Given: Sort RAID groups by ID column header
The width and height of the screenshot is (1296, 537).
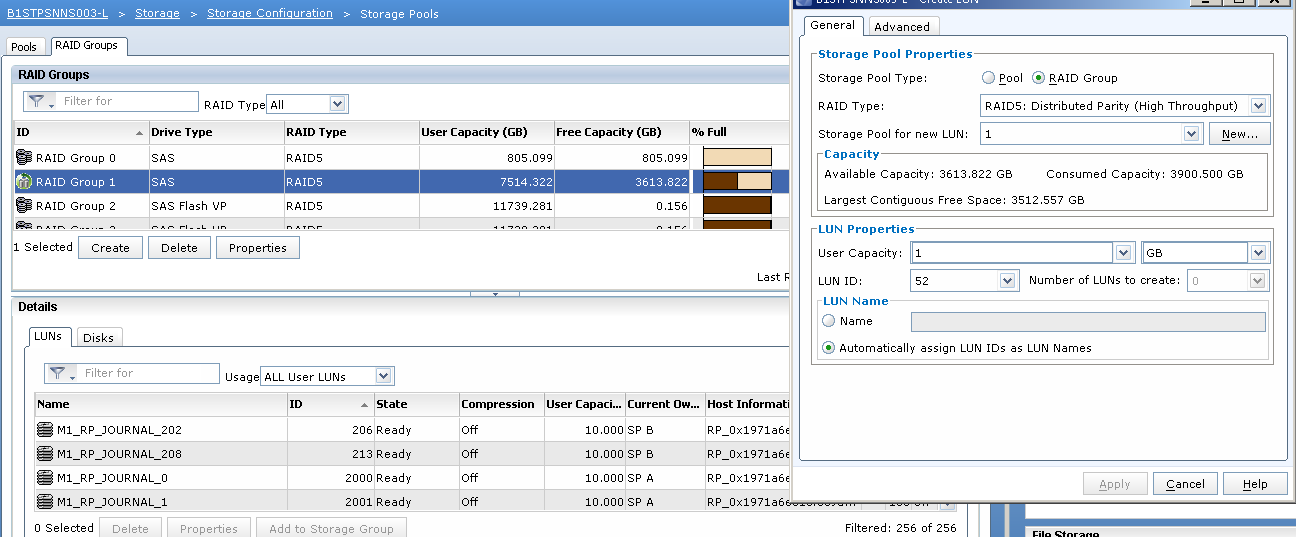Looking at the screenshot, I should point(81,132).
